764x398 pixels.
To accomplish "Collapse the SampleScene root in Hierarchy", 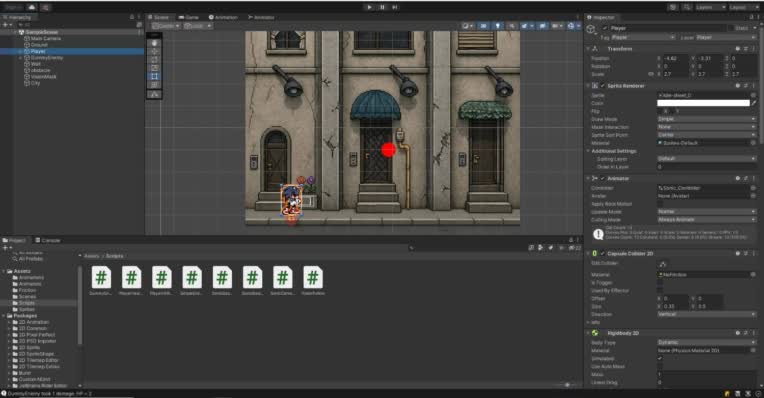I will click(x=15, y=32).
